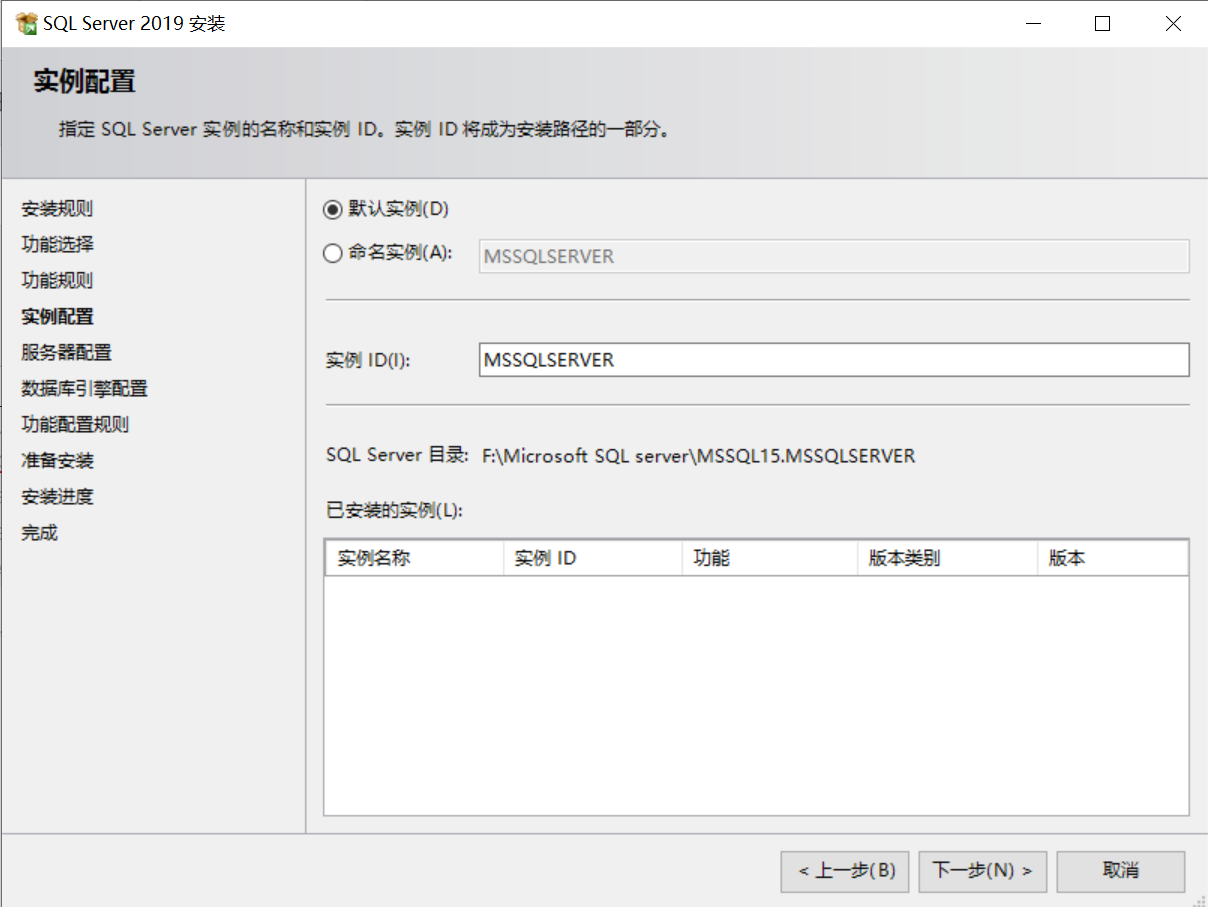The width and height of the screenshot is (1208, 907).
Task: Click the 实例配置 step in sidebar
Action: (x=58, y=317)
